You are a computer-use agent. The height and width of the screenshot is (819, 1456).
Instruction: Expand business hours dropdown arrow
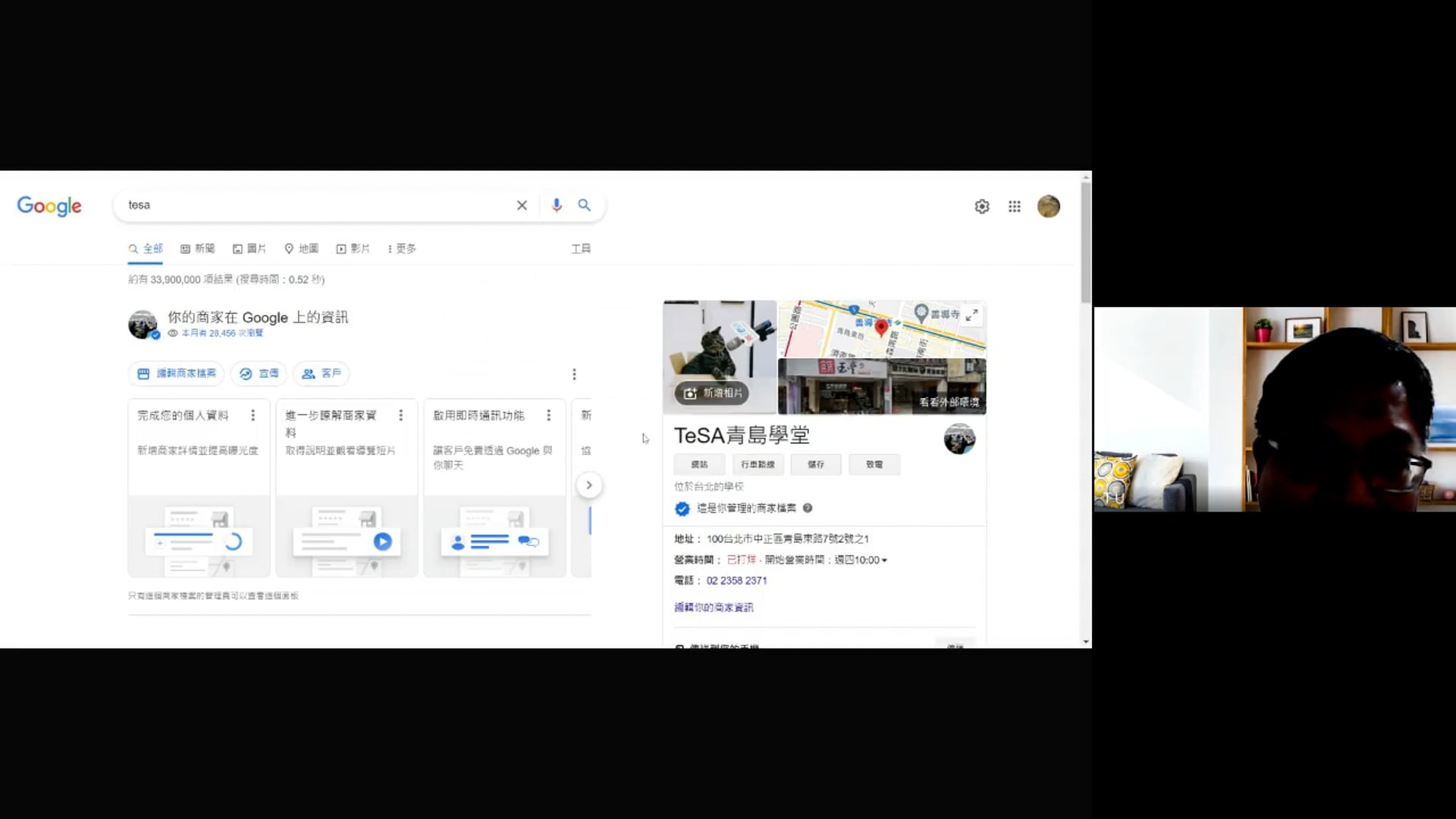[x=884, y=560]
